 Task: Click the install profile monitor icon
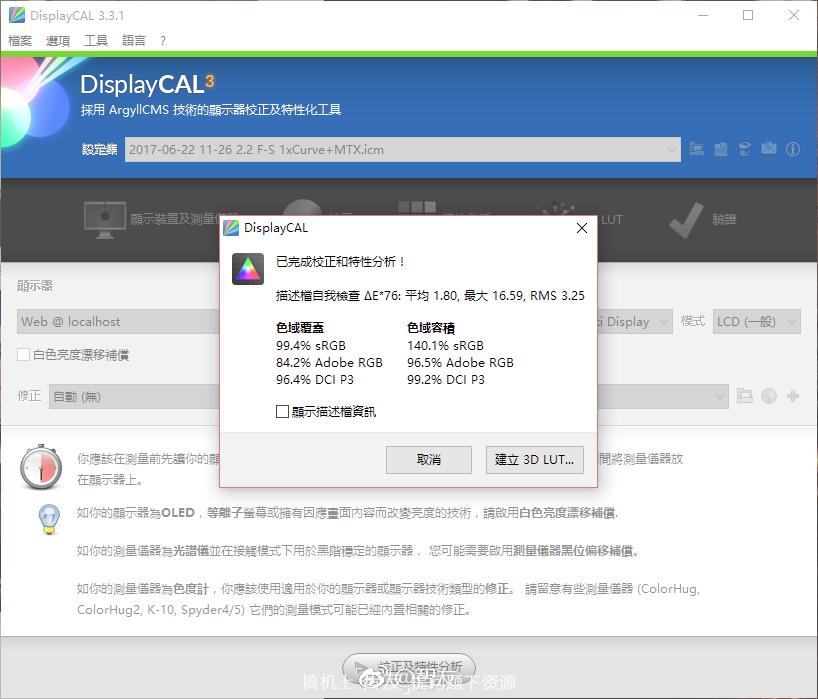697,148
